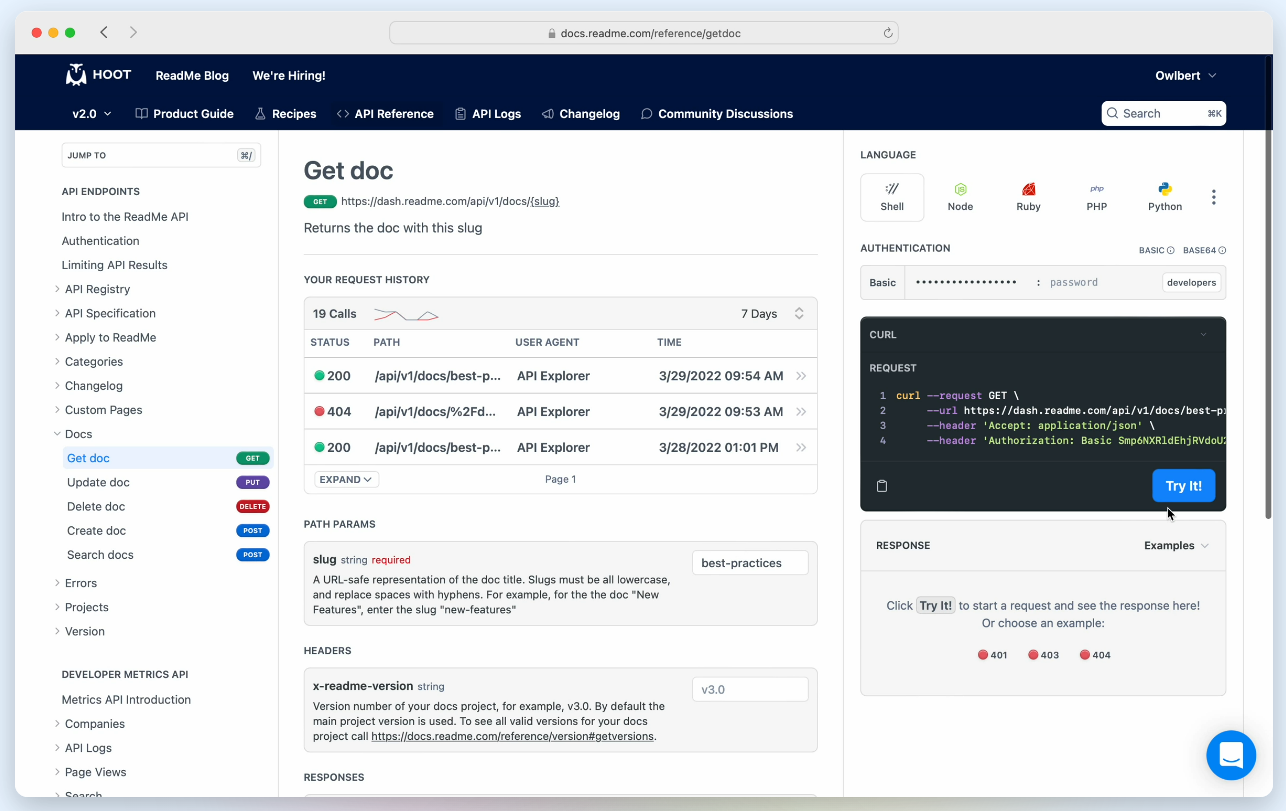1286x811 pixels.
Task: Open the chat support bubble
Action: [1231, 755]
